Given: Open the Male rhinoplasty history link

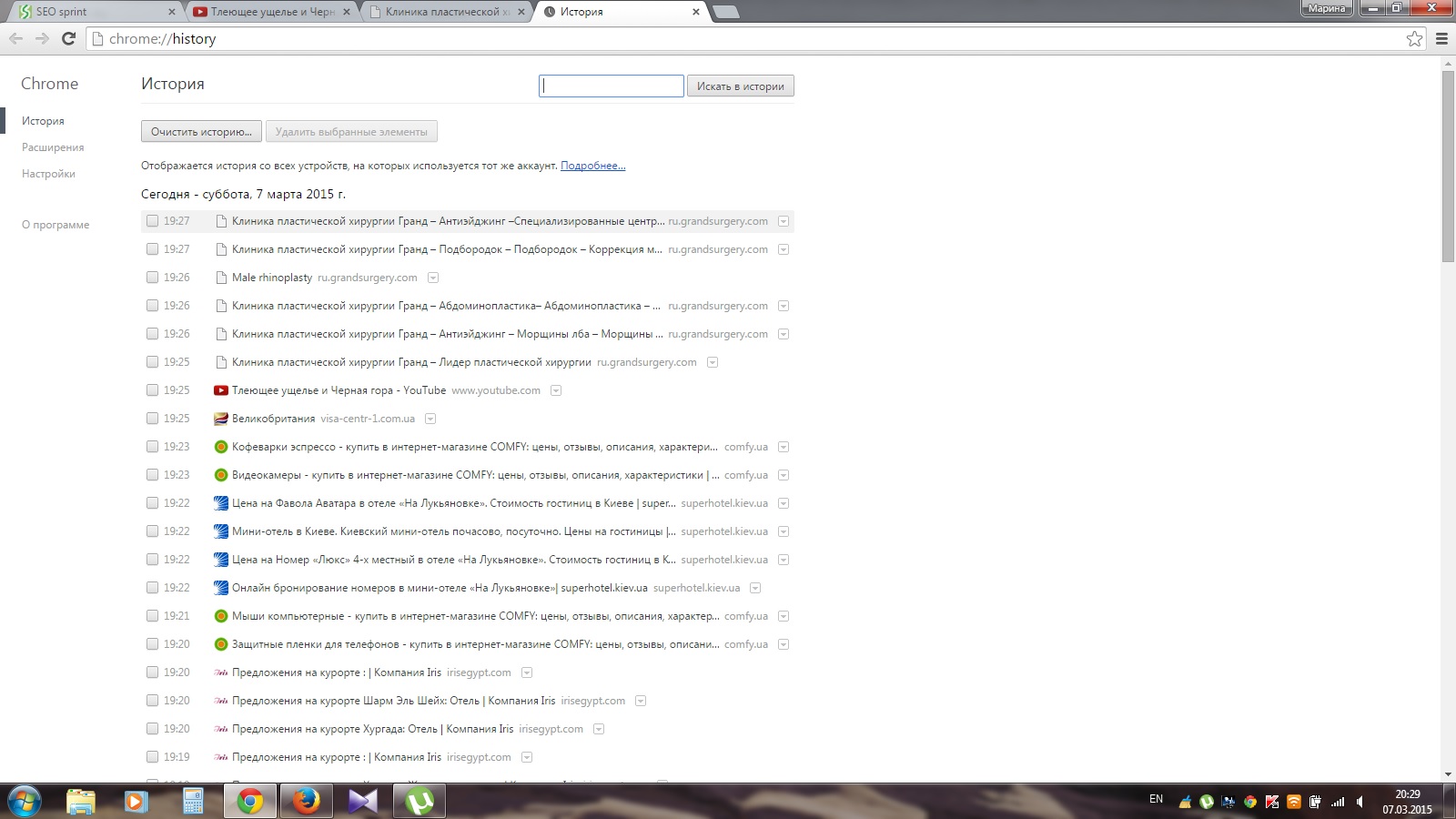Looking at the screenshot, I should click(x=272, y=278).
